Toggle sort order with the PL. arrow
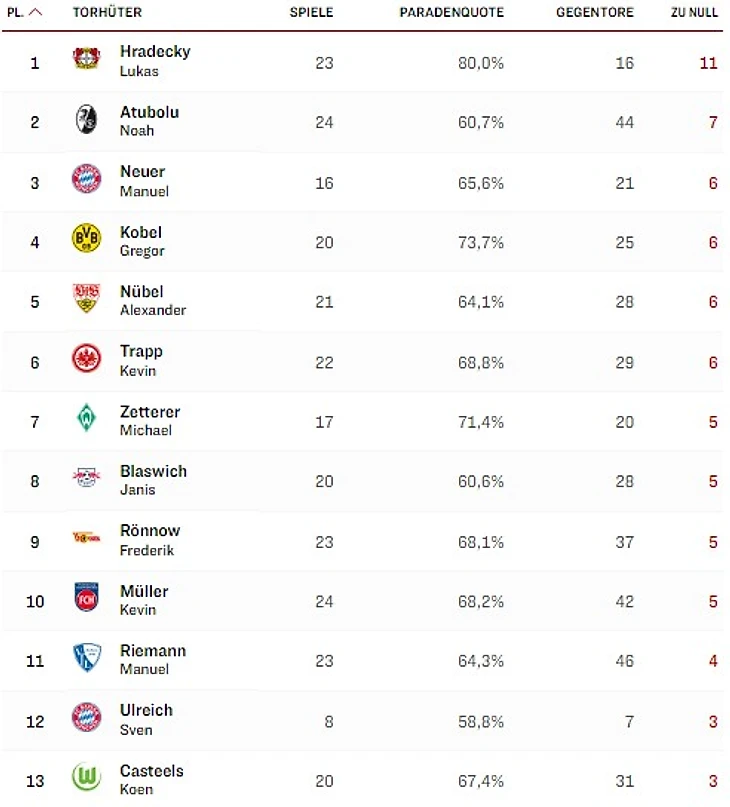Screen dimensions: 730x807 coord(35,13)
